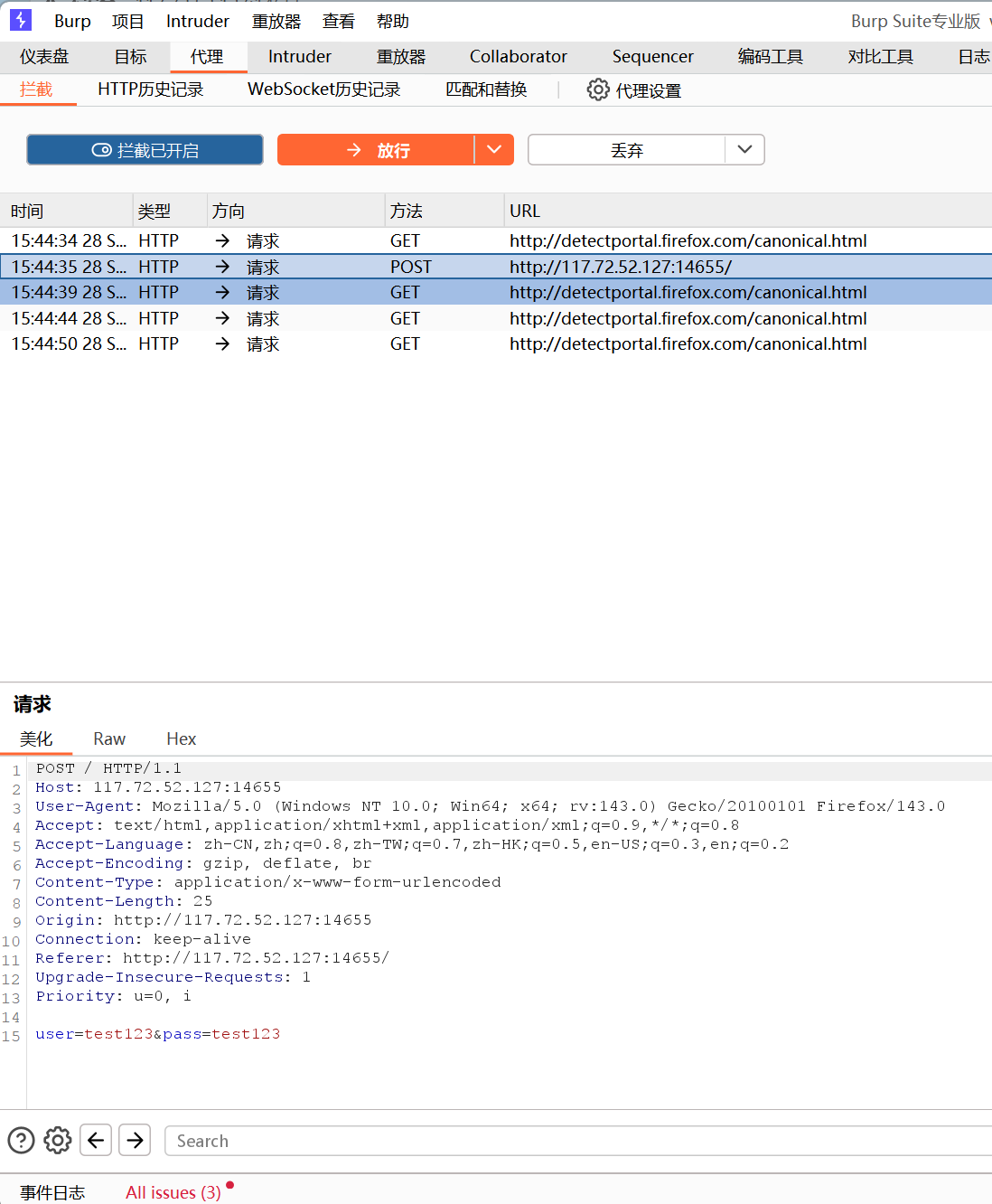Image resolution: width=992 pixels, height=1204 pixels.
Task: Click the Referer header line
Action: tap(212, 958)
